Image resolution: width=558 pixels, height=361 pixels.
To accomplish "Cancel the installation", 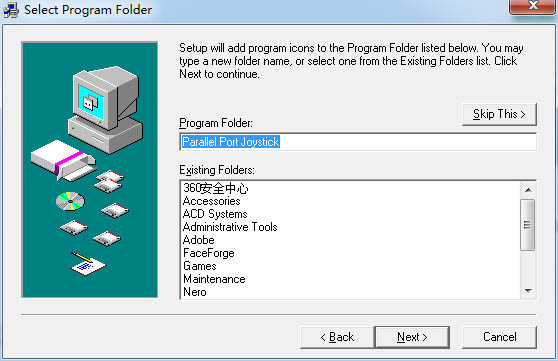I will [x=499, y=337].
